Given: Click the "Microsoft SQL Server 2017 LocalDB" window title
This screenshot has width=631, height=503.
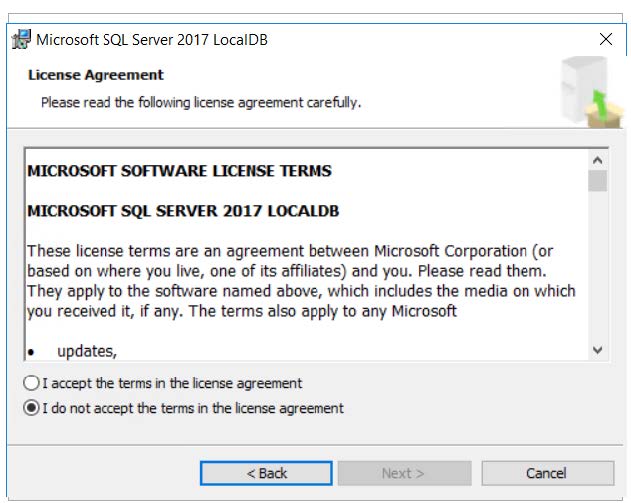Looking at the screenshot, I should pyautogui.click(x=152, y=41).
